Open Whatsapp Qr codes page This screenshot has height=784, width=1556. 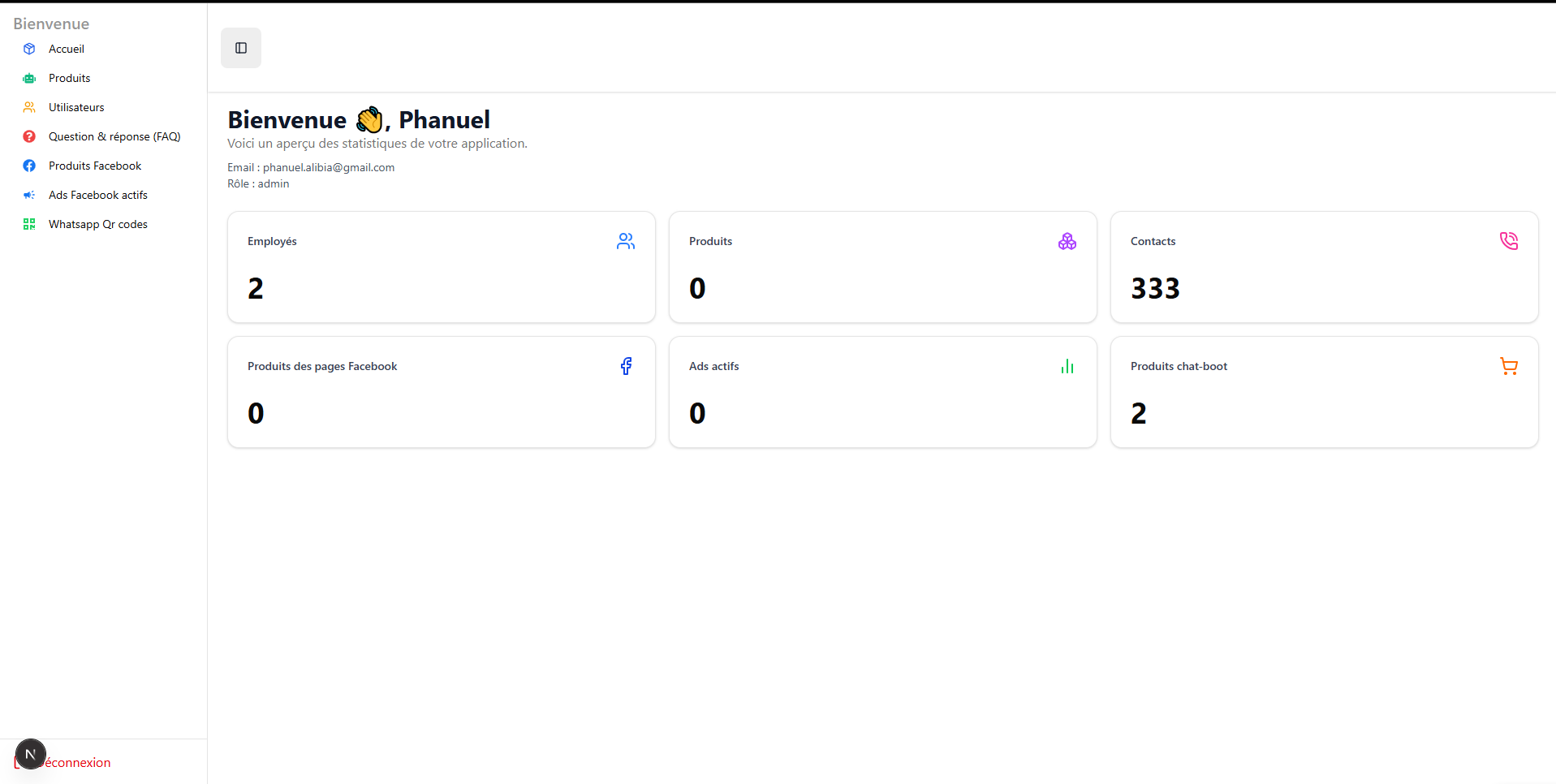click(97, 224)
